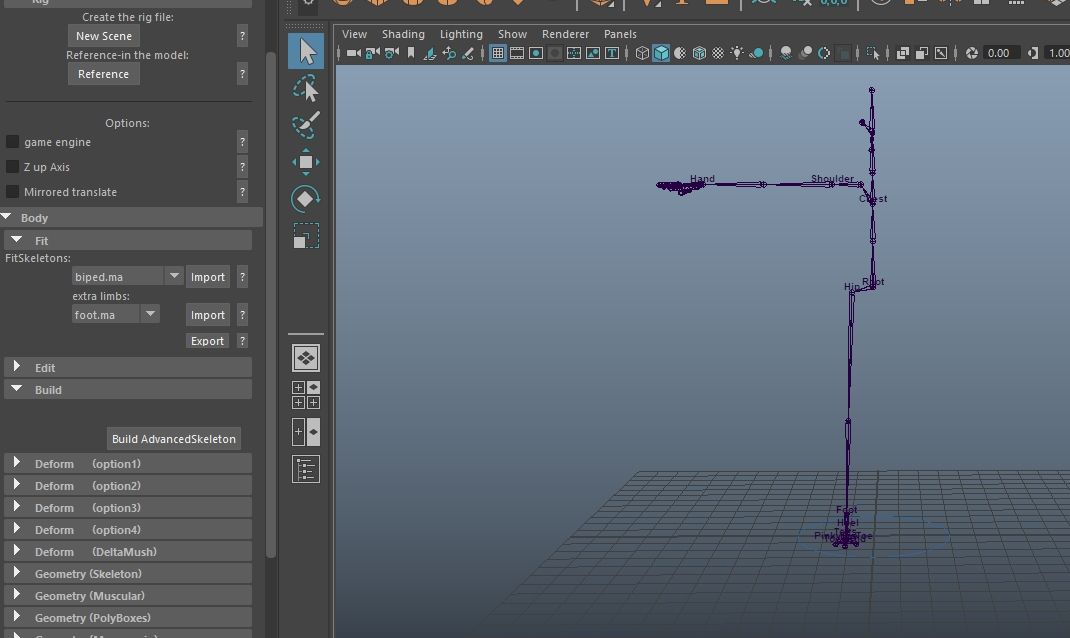Switch to four-view panel layout

(x=306, y=395)
